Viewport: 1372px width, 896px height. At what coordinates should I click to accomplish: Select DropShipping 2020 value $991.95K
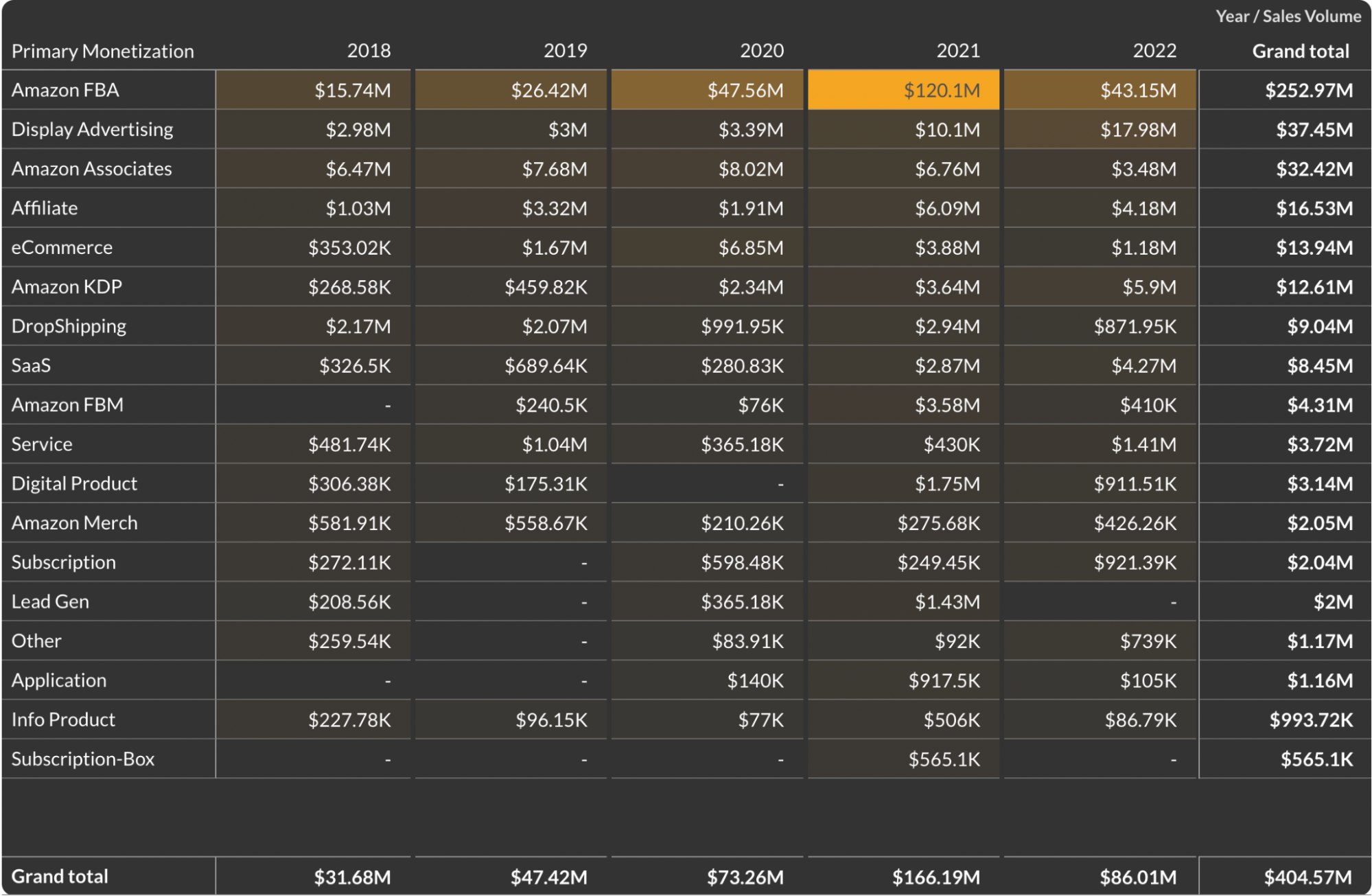click(741, 327)
